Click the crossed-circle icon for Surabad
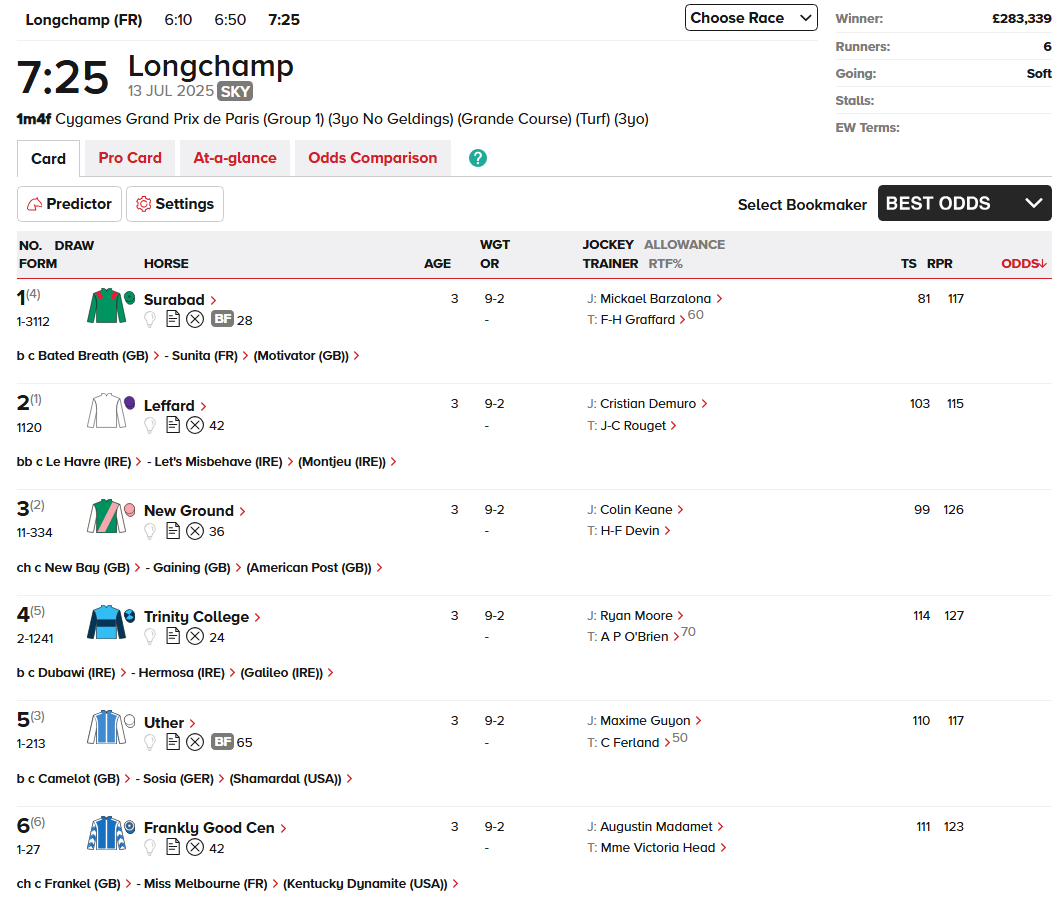Screen dimensions: 1061x902 click(x=195, y=319)
